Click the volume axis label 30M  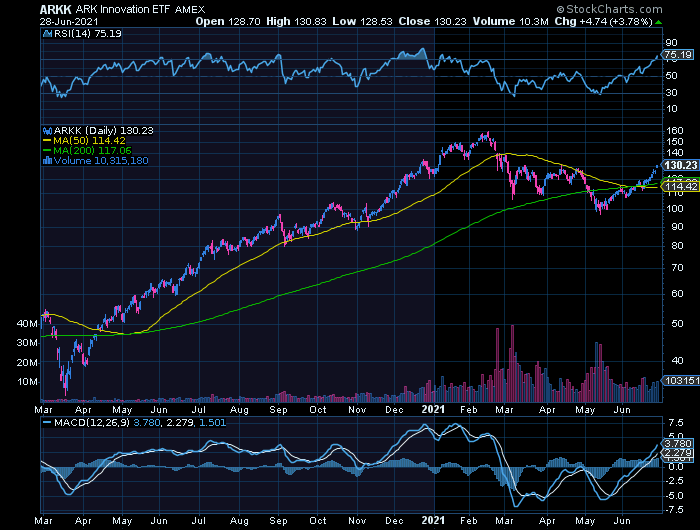coord(27,343)
